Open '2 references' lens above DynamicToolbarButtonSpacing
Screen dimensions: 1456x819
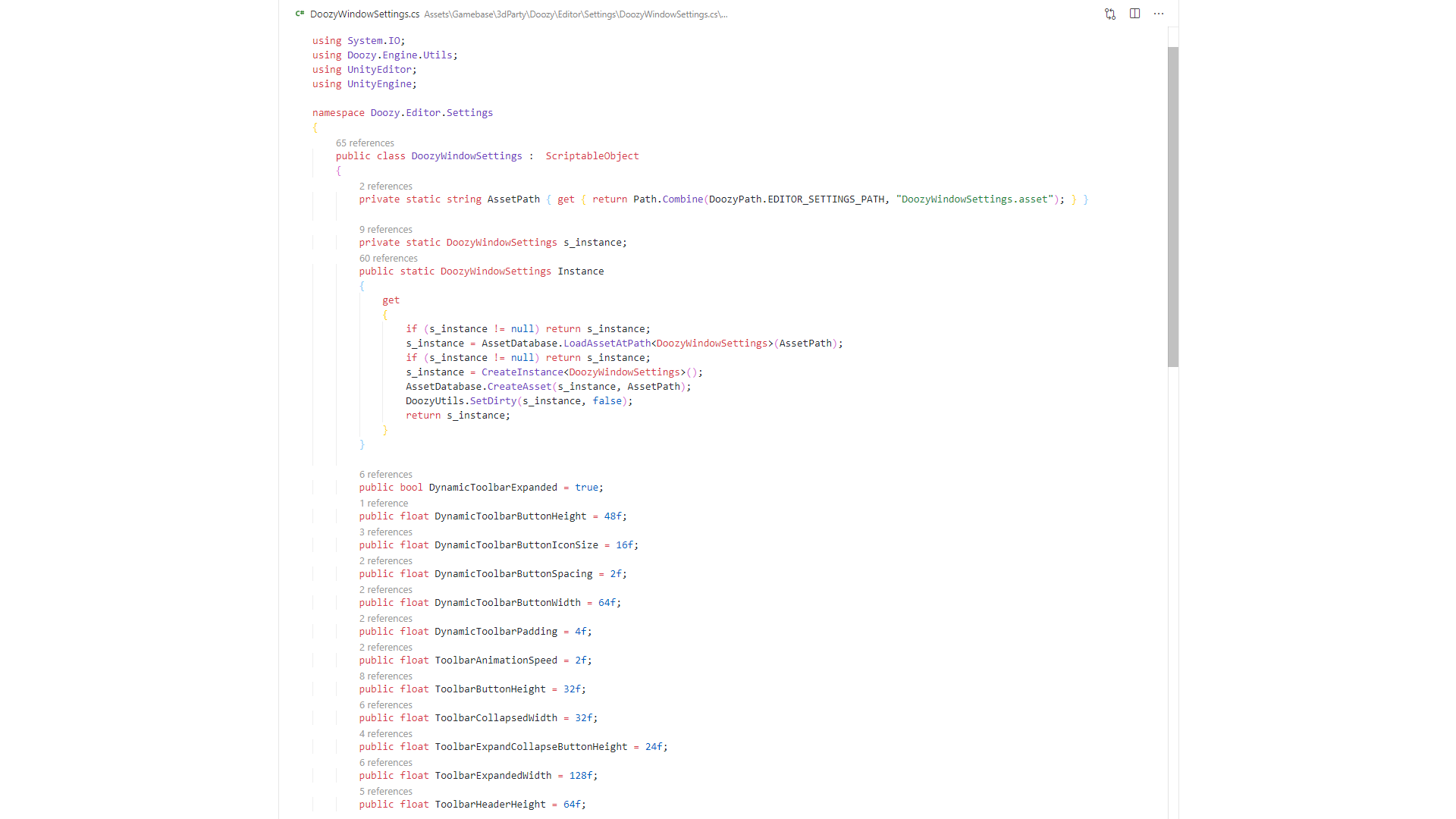point(386,561)
